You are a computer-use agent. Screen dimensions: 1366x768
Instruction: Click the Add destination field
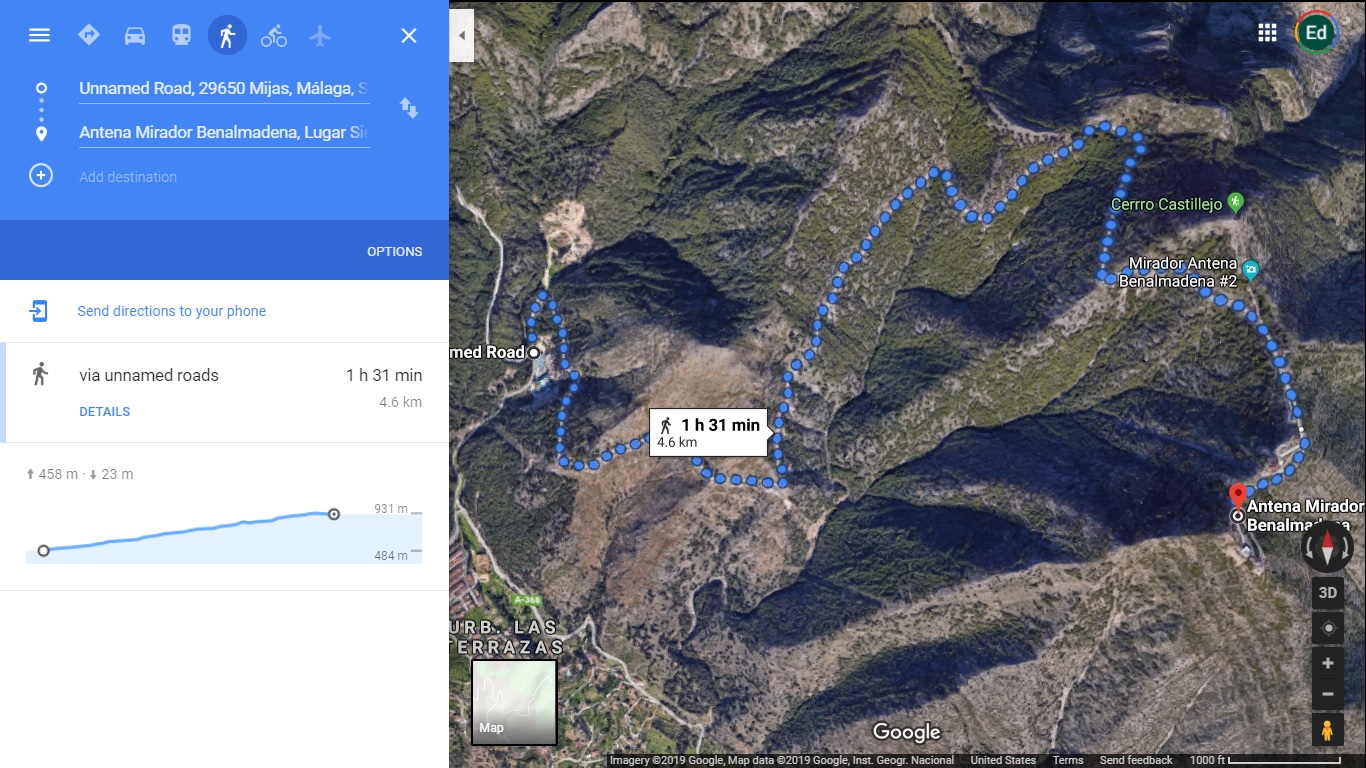pyautogui.click(x=224, y=177)
